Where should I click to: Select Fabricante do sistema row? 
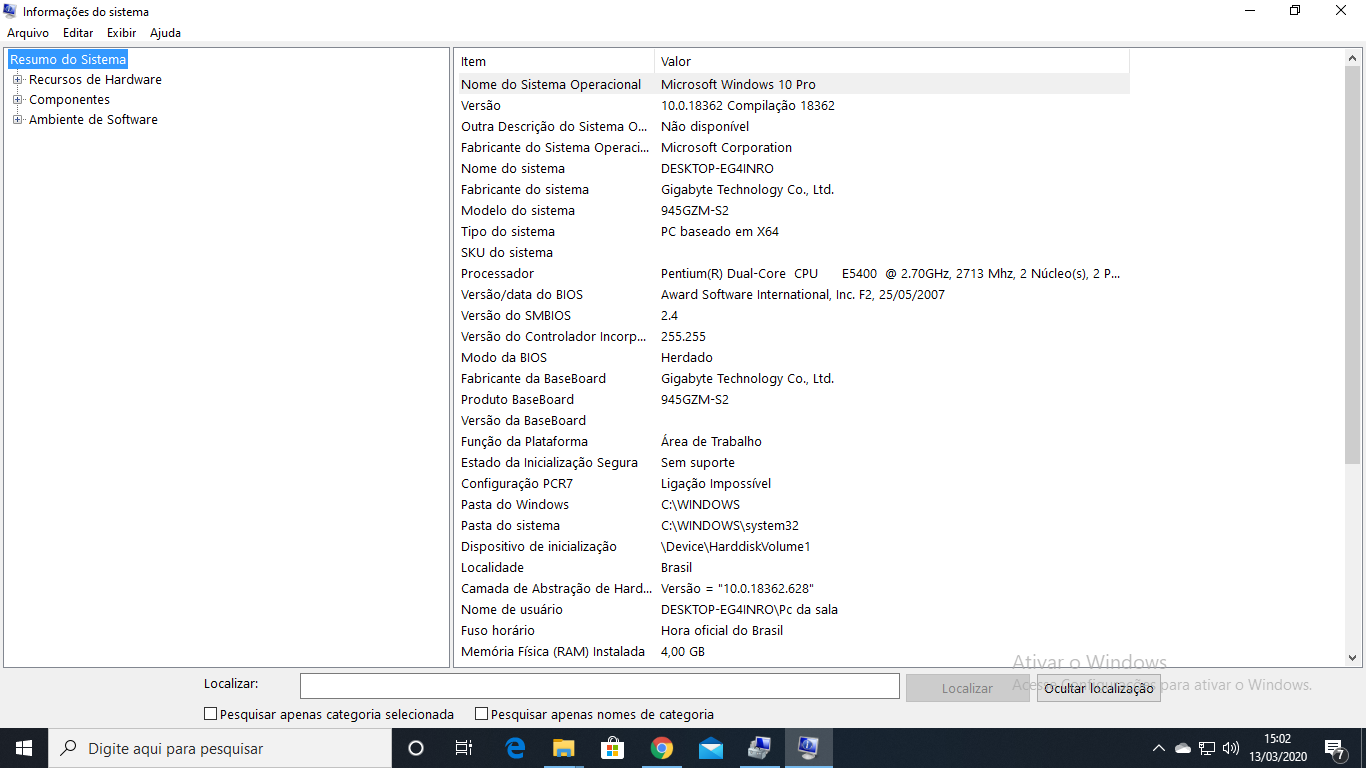coord(793,189)
